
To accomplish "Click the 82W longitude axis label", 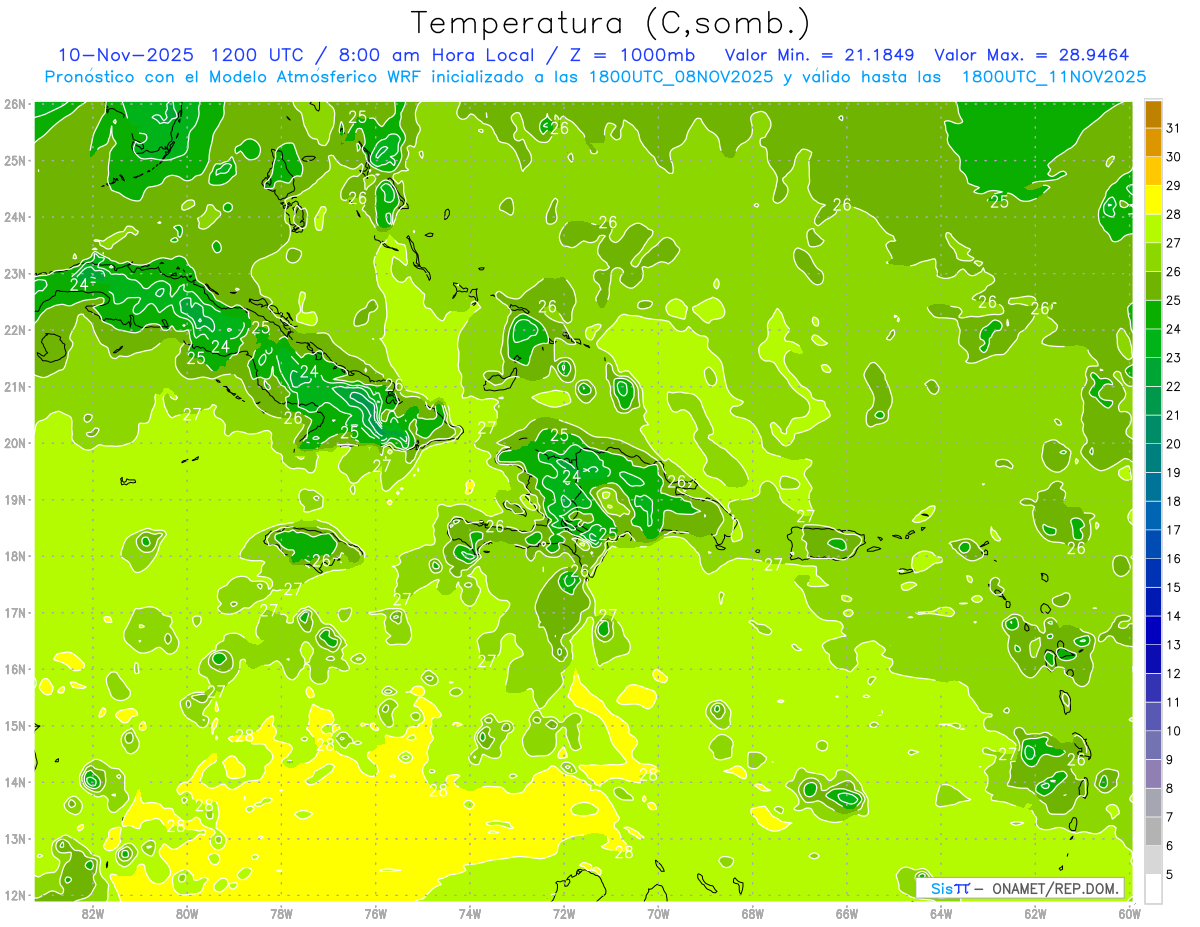I will pyautogui.click(x=93, y=913).
